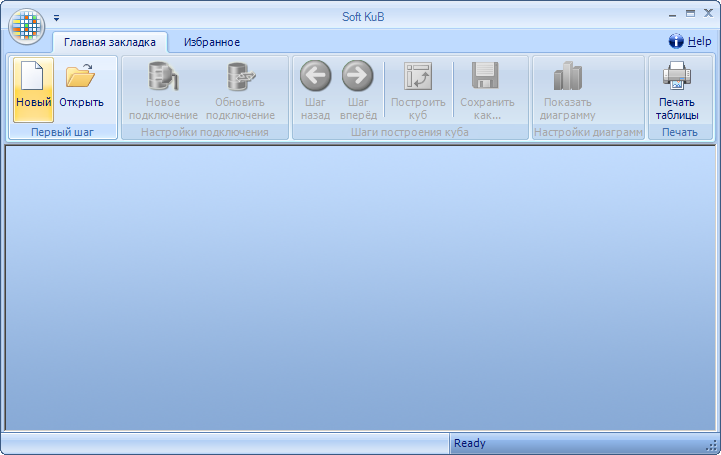Image resolution: width=721 pixels, height=455 pixels.
Task: Click the Ready status bar text
Action: coord(469,443)
